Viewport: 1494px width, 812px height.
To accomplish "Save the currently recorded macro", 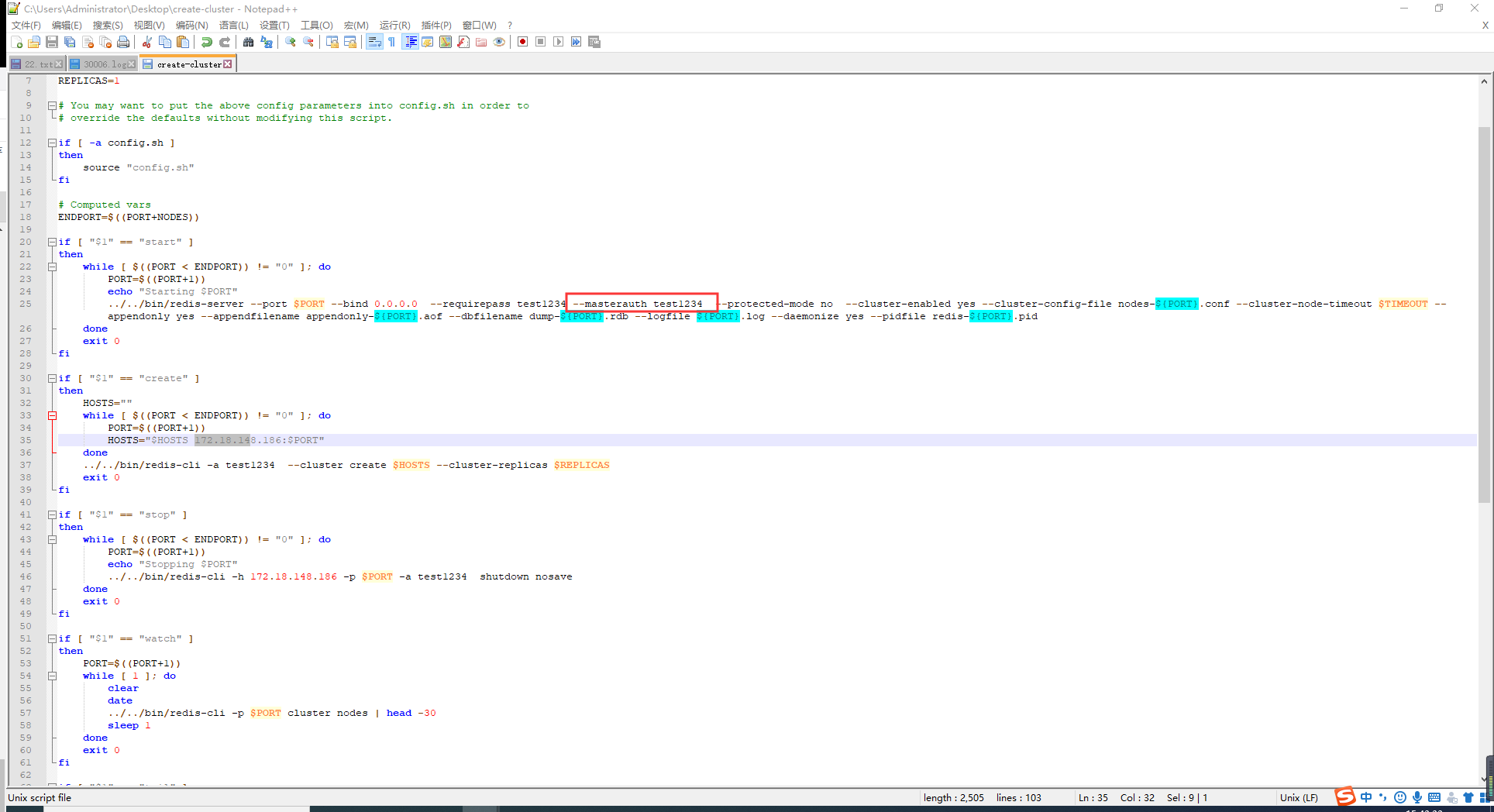I will pos(594,42).
